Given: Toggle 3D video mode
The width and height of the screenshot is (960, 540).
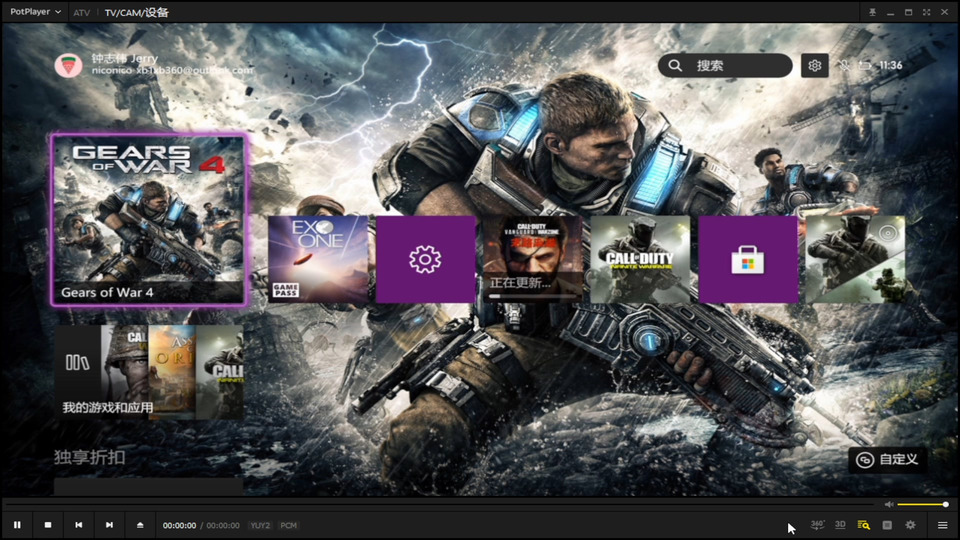Looking at the screenshot, I should click(840, 525).
